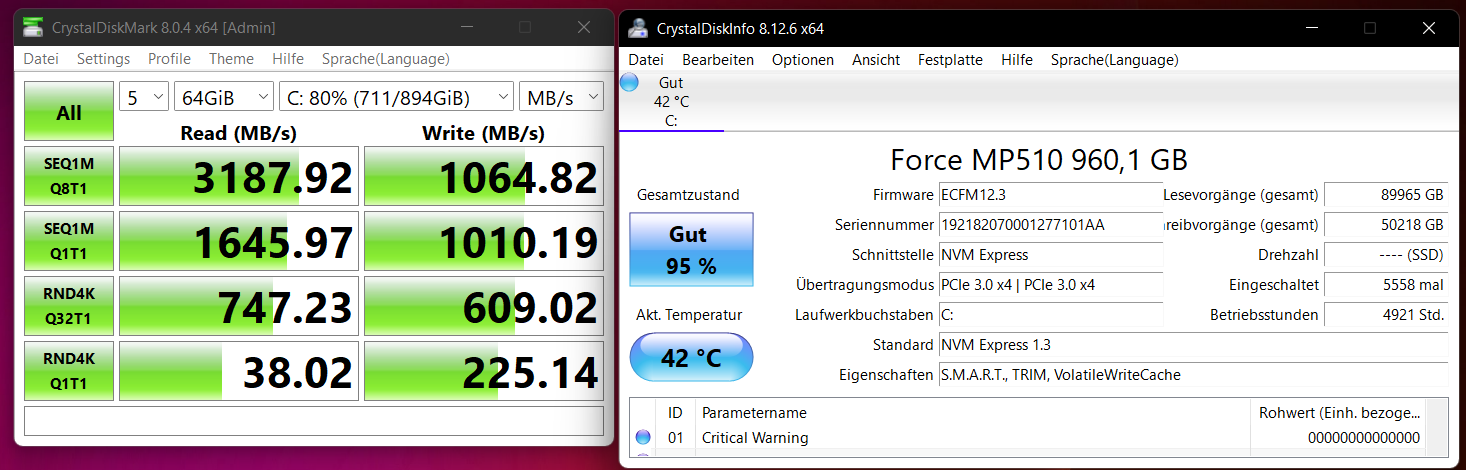Click the Laufwerkbuchstaben field C:
The image size is (1466, 470).
click(1050, 315)
